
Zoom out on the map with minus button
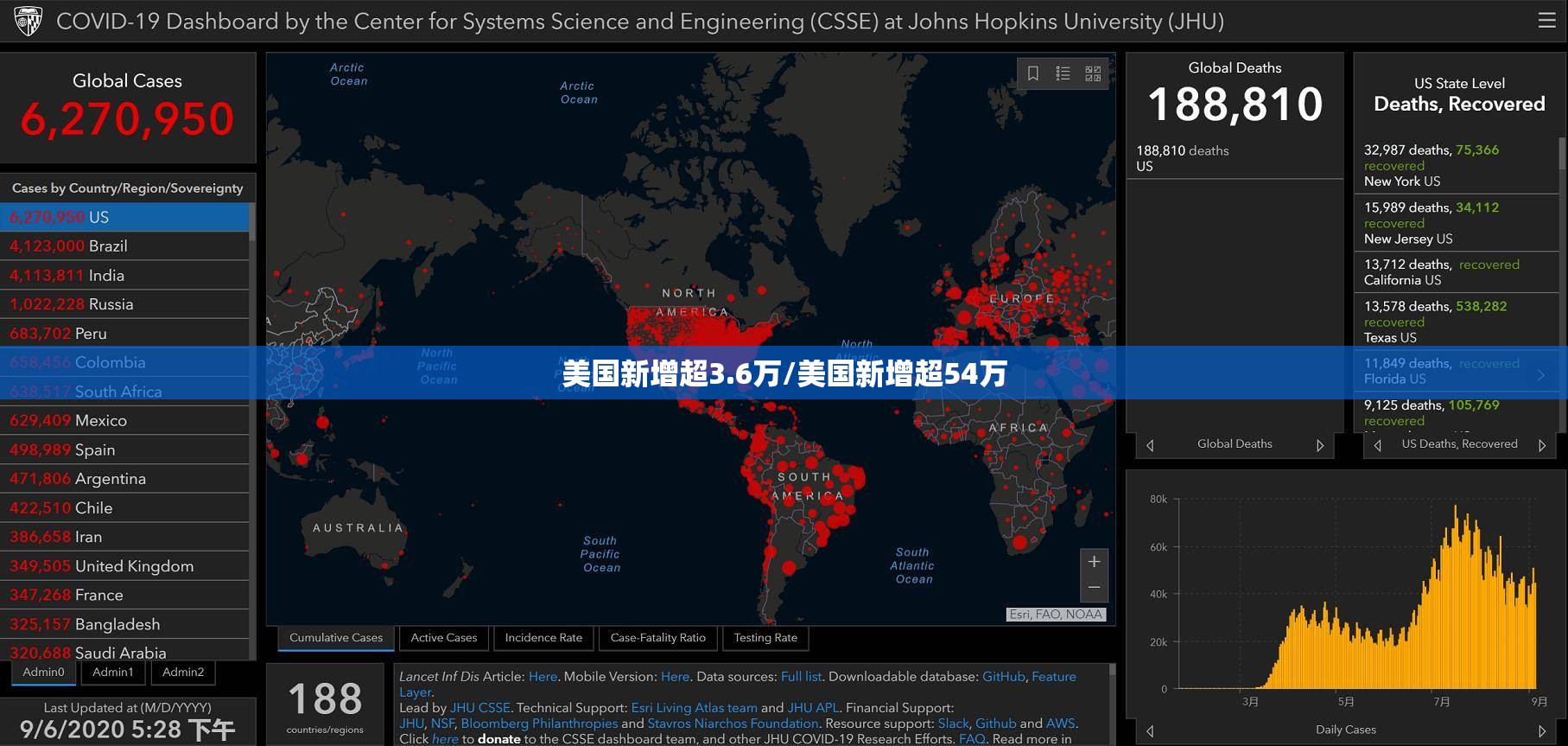[x=1094, y=588]
